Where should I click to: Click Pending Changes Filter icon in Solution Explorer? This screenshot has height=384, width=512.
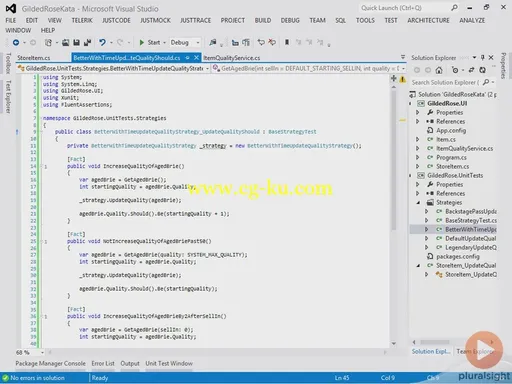pyautogui.click(x=455, y=70)
